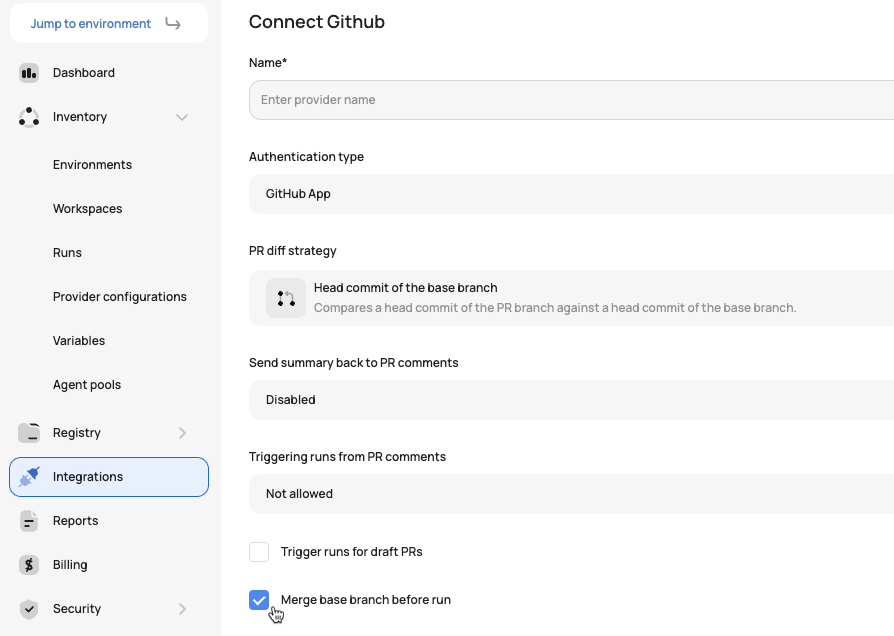Image resolution: width=894 pixels, height=636 pixels.
Task: Expand the Registry submenu arrow
Action: click(182, 433)
